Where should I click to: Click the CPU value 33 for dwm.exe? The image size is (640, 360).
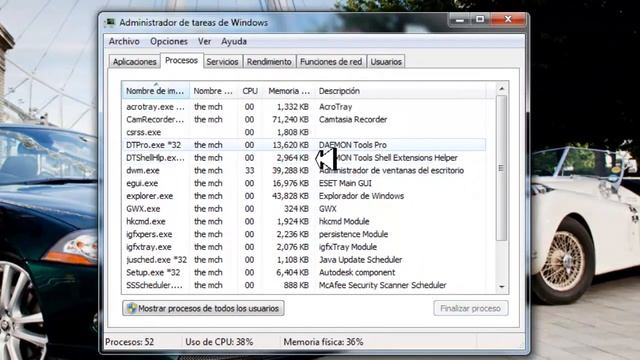[x=249, y=170]
